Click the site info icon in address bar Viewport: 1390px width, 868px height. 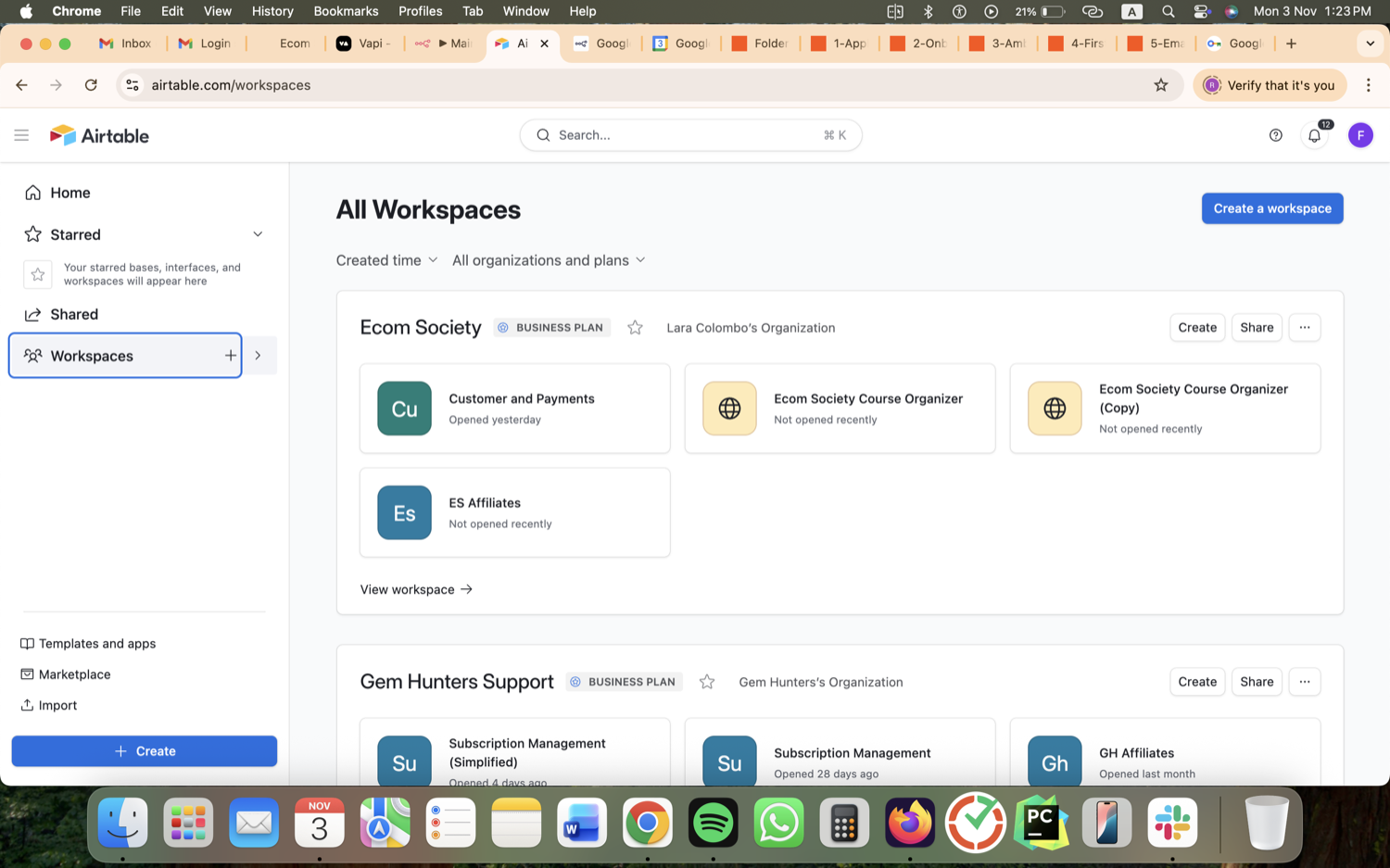[x=133, y=85]
